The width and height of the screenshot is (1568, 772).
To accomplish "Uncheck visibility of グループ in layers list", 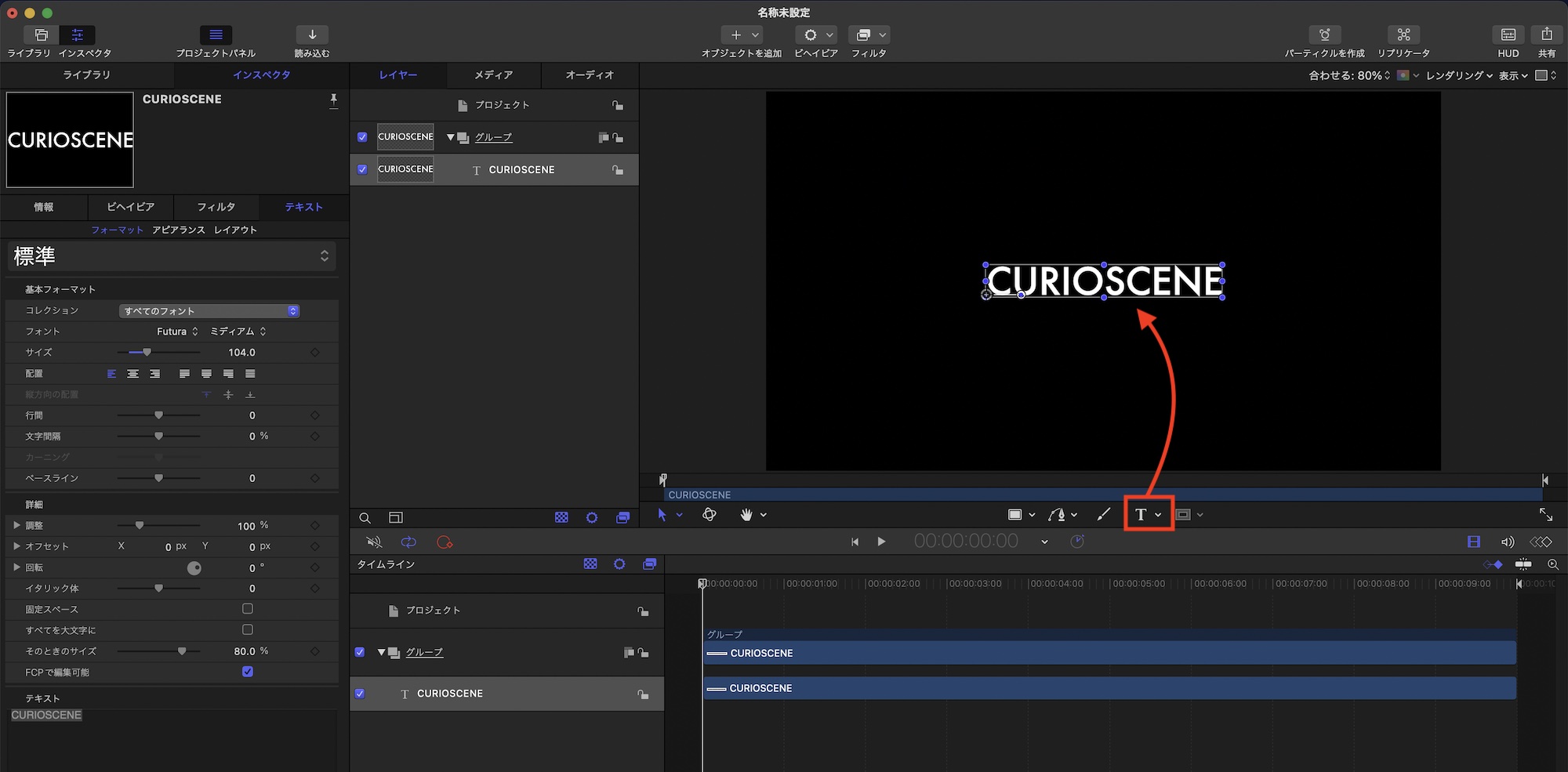I will click(362, 137).
